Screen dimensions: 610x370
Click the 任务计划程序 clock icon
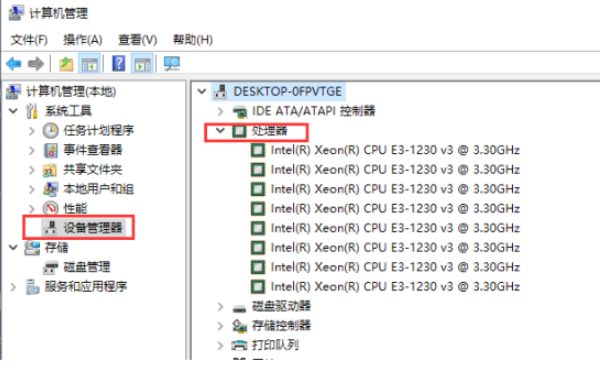tap(51, 131)
